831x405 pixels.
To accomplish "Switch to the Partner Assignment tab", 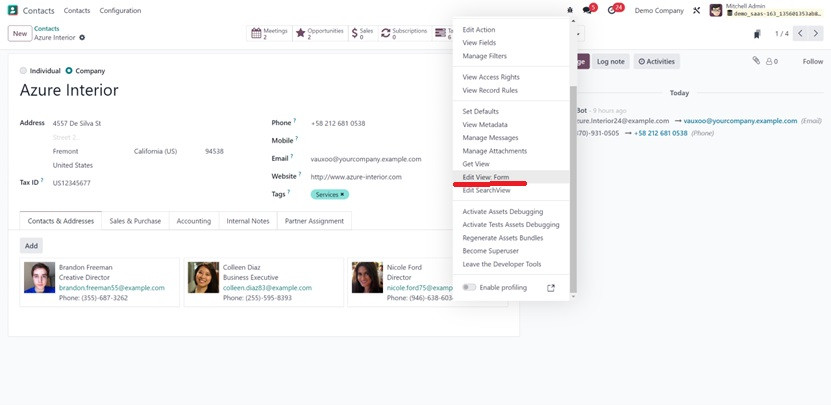I will (x=314, y=221).
